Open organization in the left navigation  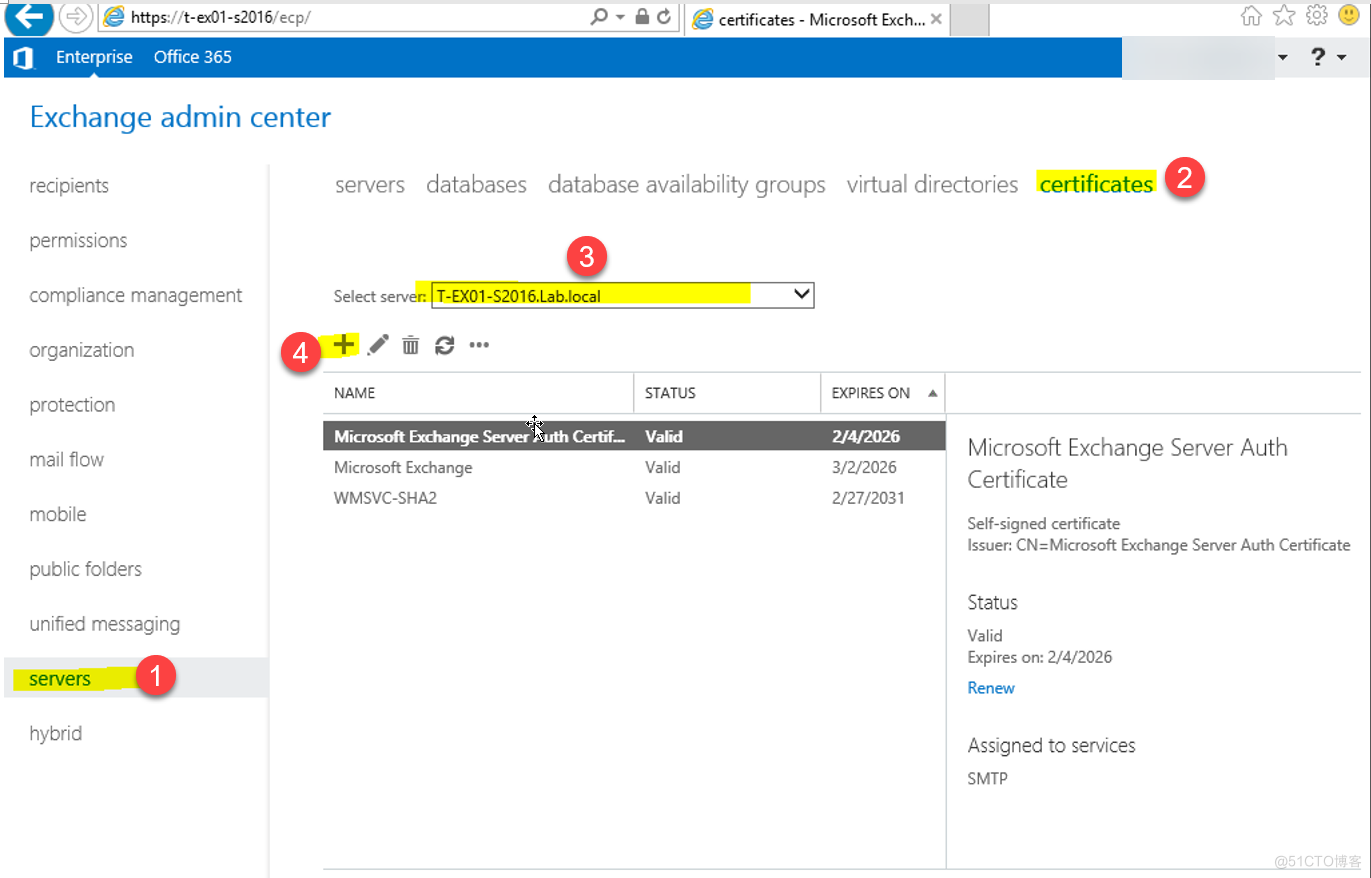(x=82, y=350)
